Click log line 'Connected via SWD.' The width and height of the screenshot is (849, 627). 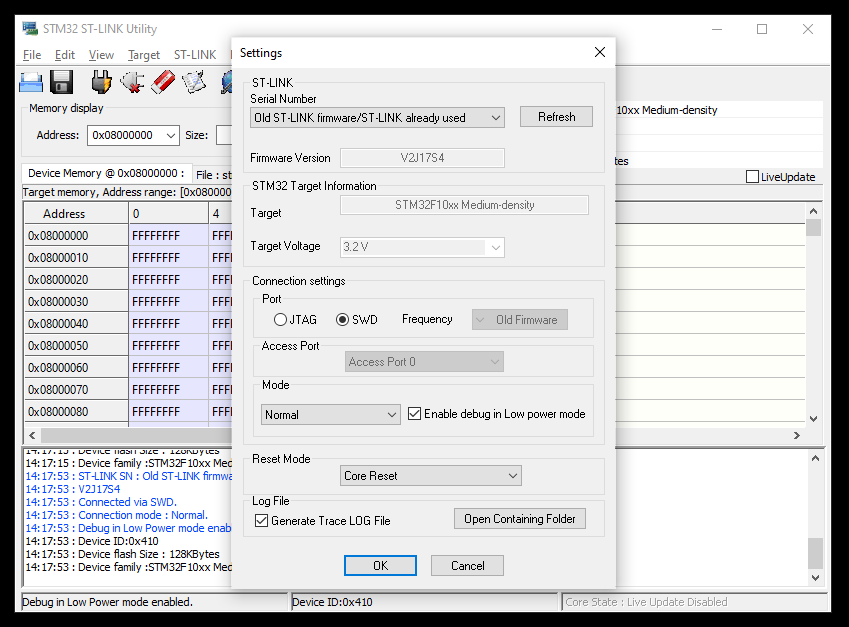point(101,502)
